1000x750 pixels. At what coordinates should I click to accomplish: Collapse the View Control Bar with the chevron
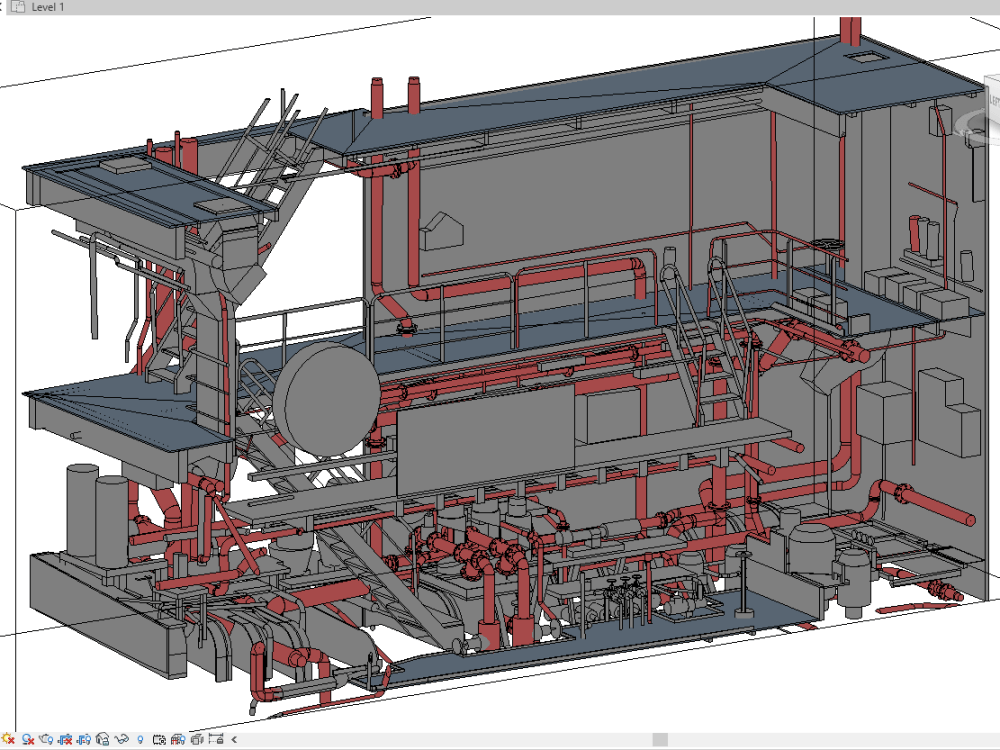point(234,740)
